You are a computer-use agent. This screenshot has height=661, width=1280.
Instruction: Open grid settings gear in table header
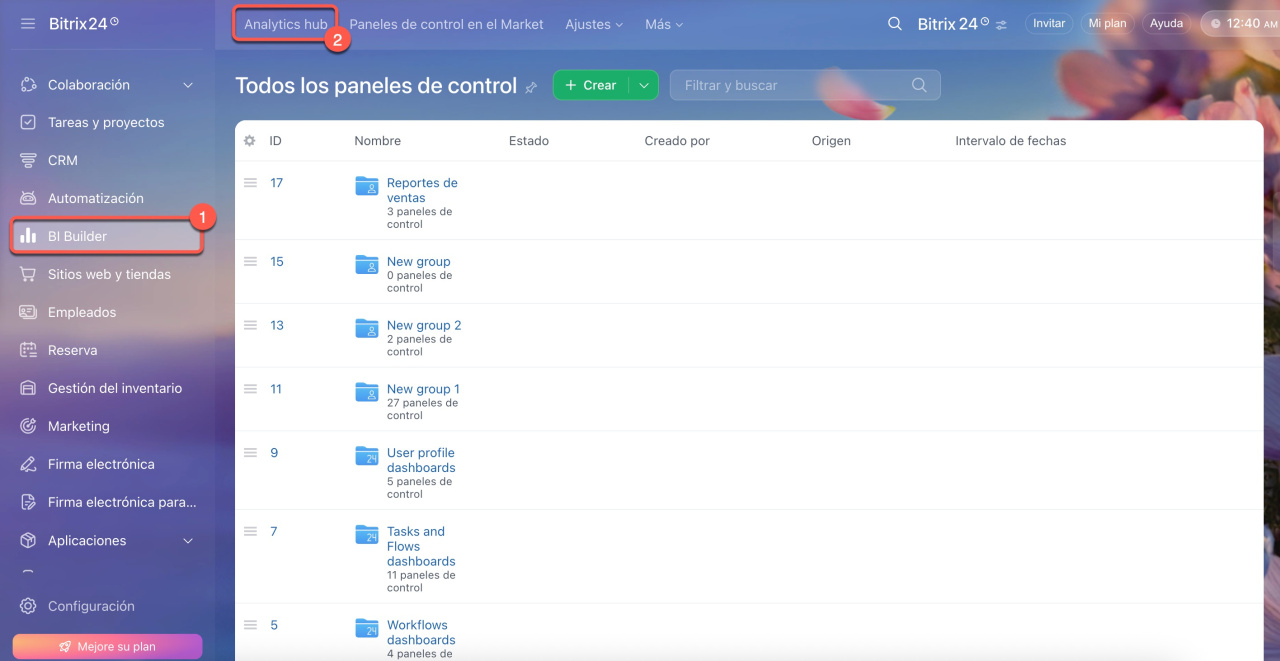click(250, 141)
